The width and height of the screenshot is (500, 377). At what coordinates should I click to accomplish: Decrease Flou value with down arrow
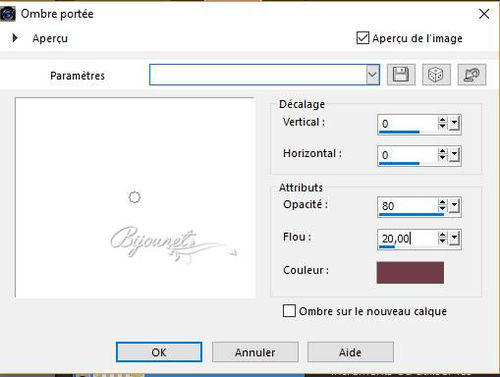tap(442, 241)
